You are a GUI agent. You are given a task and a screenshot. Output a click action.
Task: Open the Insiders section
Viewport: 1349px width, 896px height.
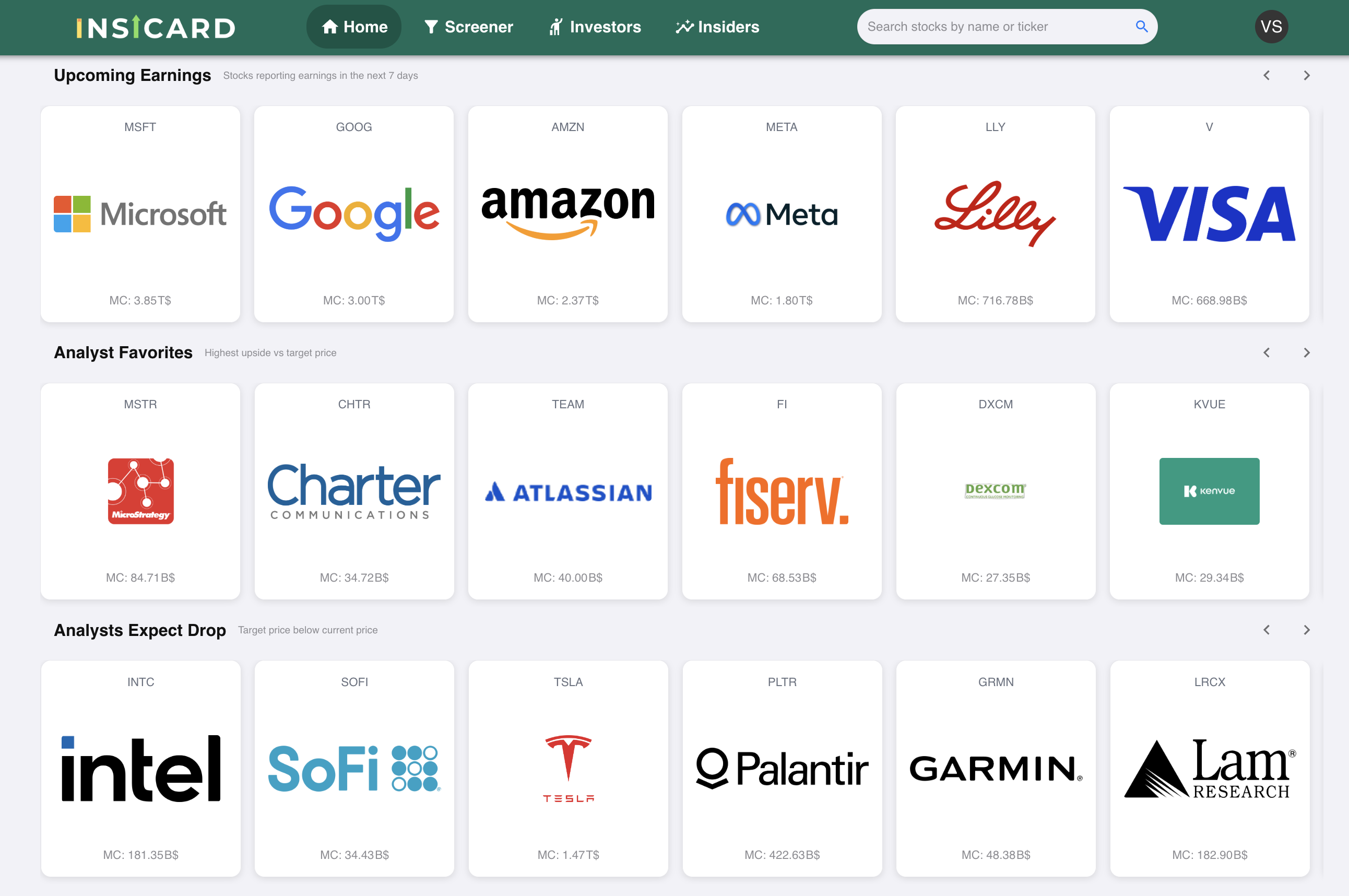[x=717, y=27]
